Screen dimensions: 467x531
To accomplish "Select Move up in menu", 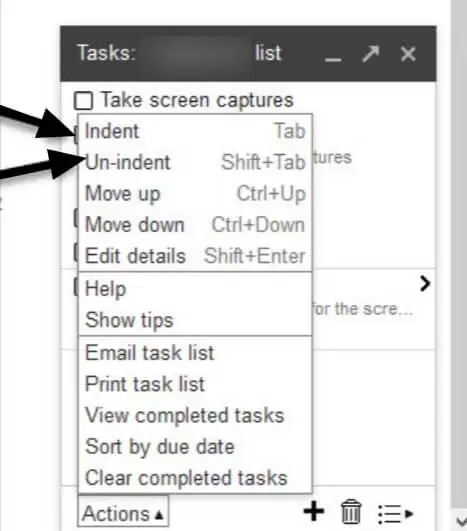I will 195,193.
